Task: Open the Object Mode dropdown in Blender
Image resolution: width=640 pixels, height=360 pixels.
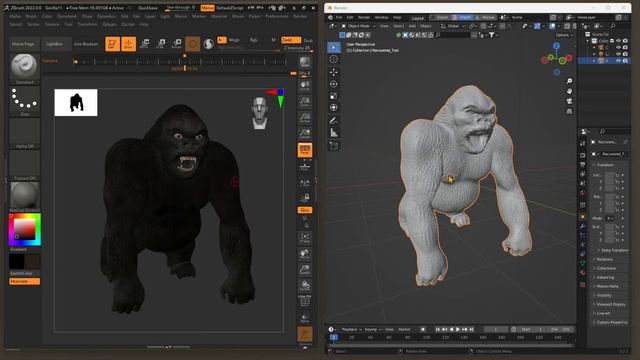Action: 358,26
